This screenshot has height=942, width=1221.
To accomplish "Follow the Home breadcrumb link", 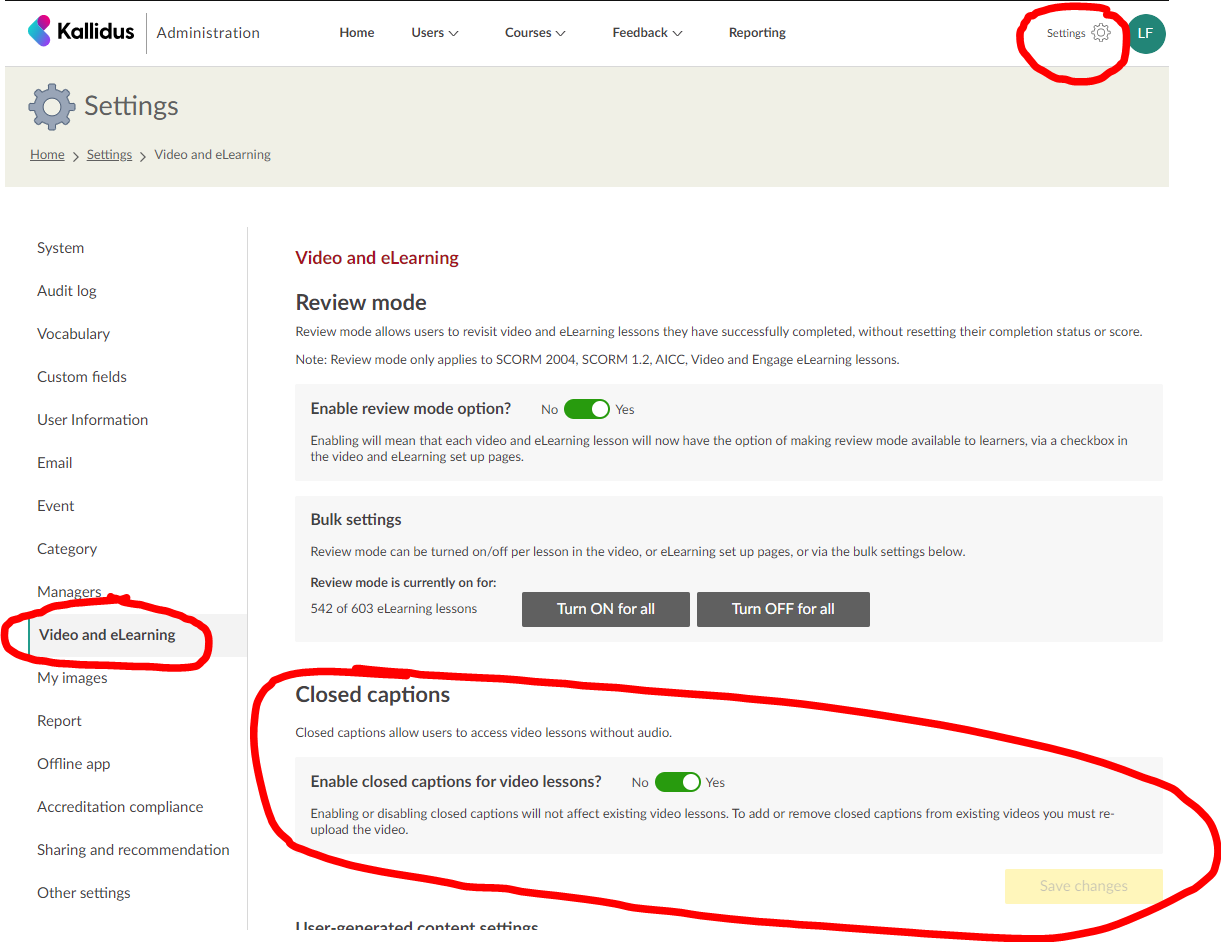I will pos(47,155).
